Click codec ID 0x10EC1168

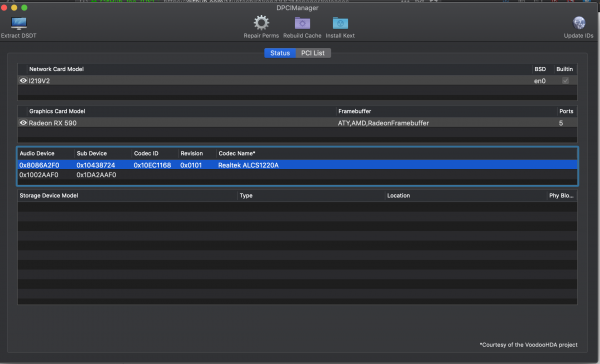(x=152, y=165)
